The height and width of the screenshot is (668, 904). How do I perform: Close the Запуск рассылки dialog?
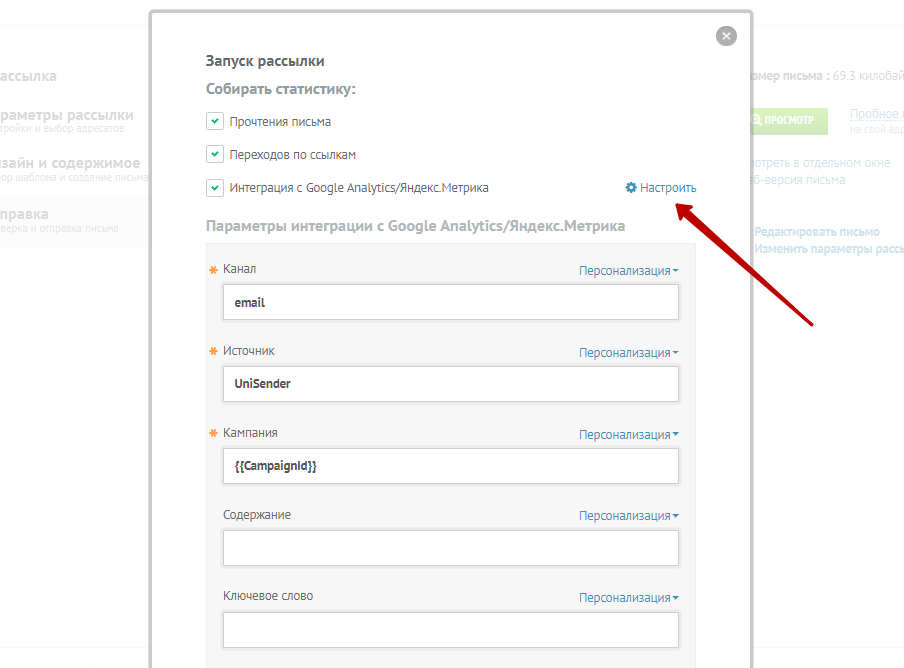point(726,36)
